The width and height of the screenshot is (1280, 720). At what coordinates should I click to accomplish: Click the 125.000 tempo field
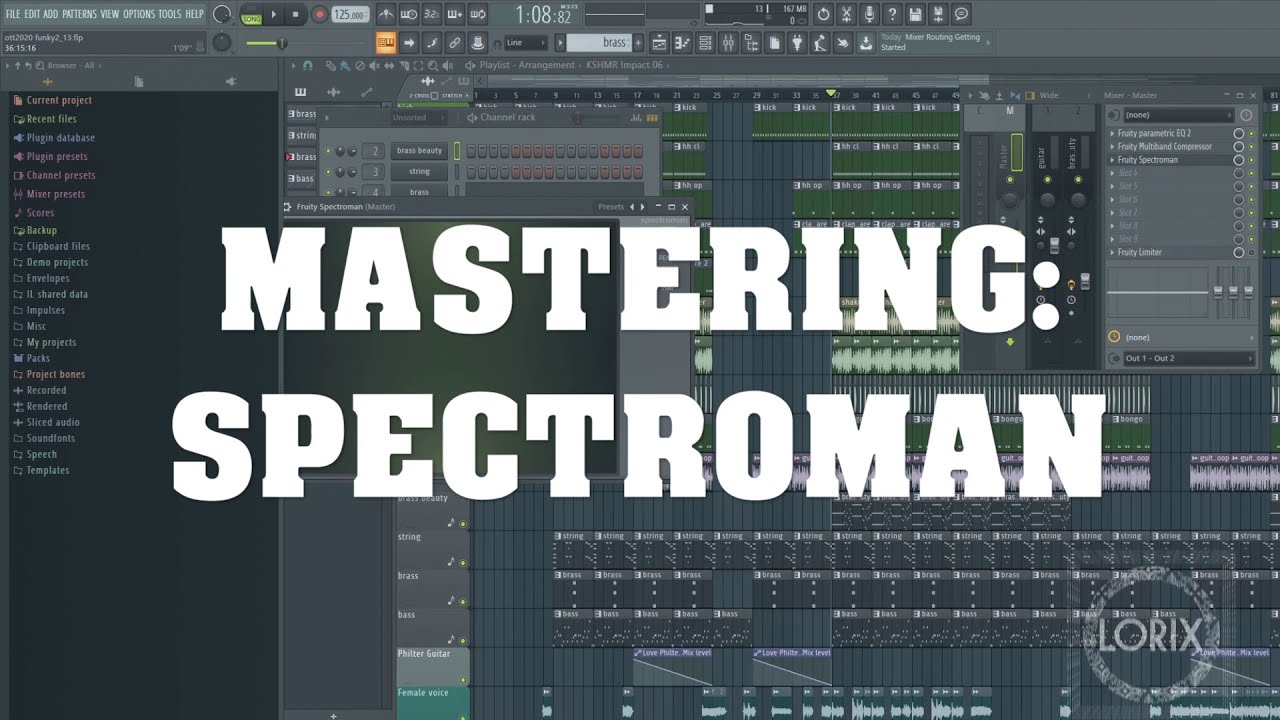349,14
